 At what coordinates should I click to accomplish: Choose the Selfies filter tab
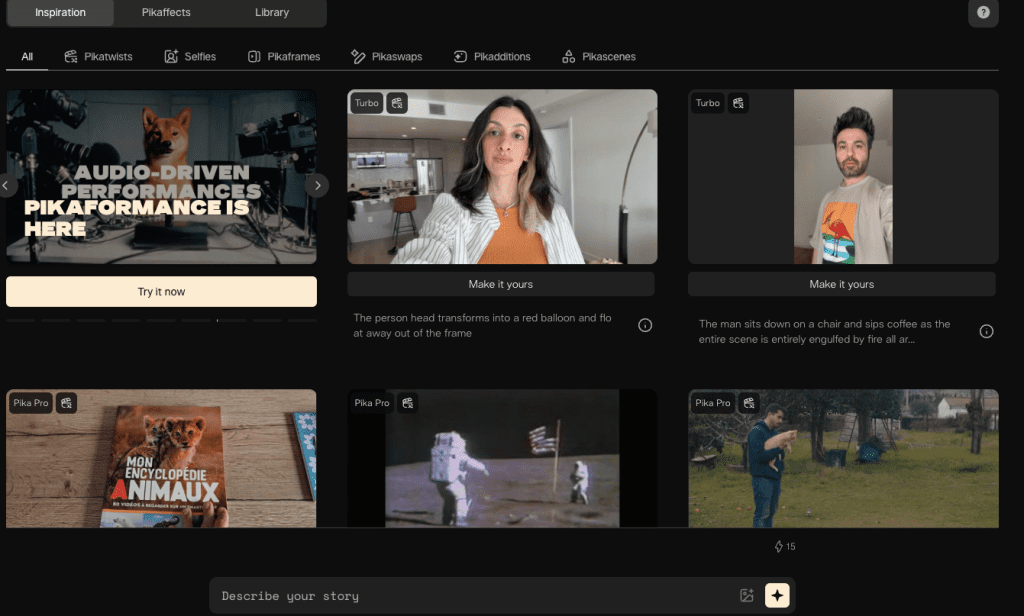coord(190,57)
